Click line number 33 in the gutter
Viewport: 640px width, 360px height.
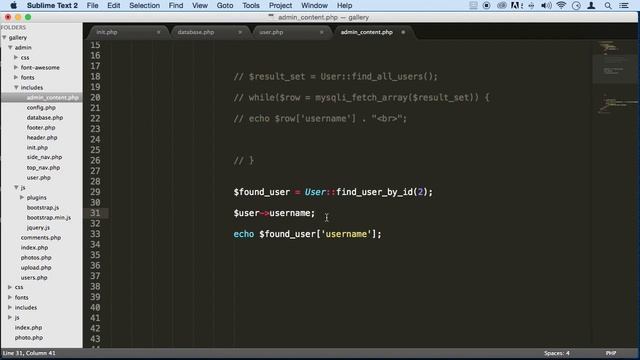click(x=95, y=234)
